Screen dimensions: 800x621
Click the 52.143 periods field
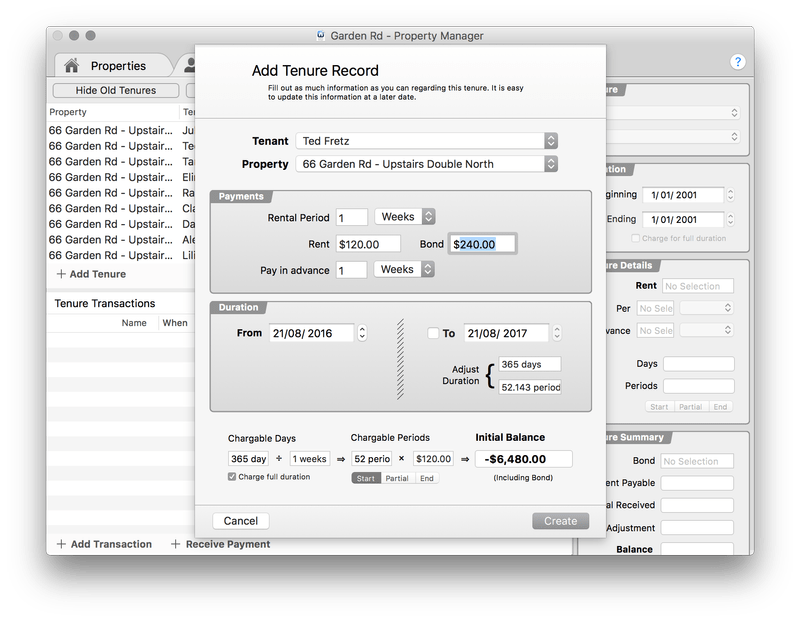click(530, 387)
